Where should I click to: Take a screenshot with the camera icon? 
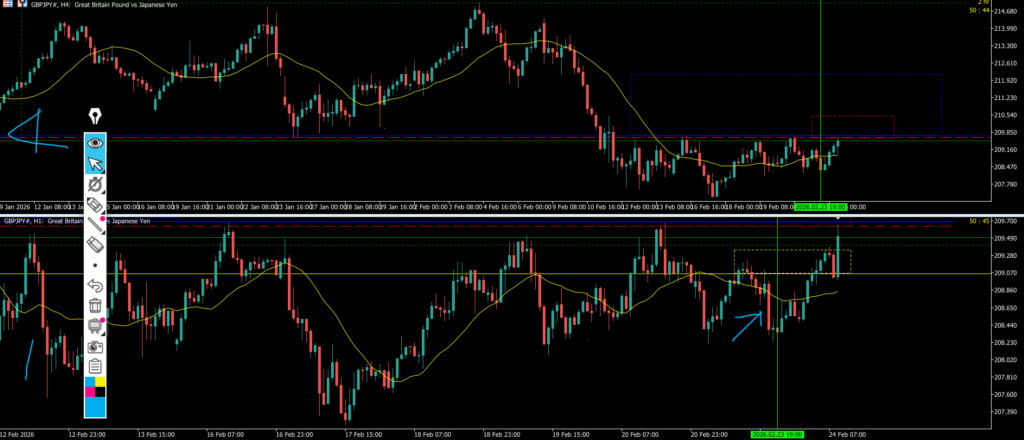96,345
